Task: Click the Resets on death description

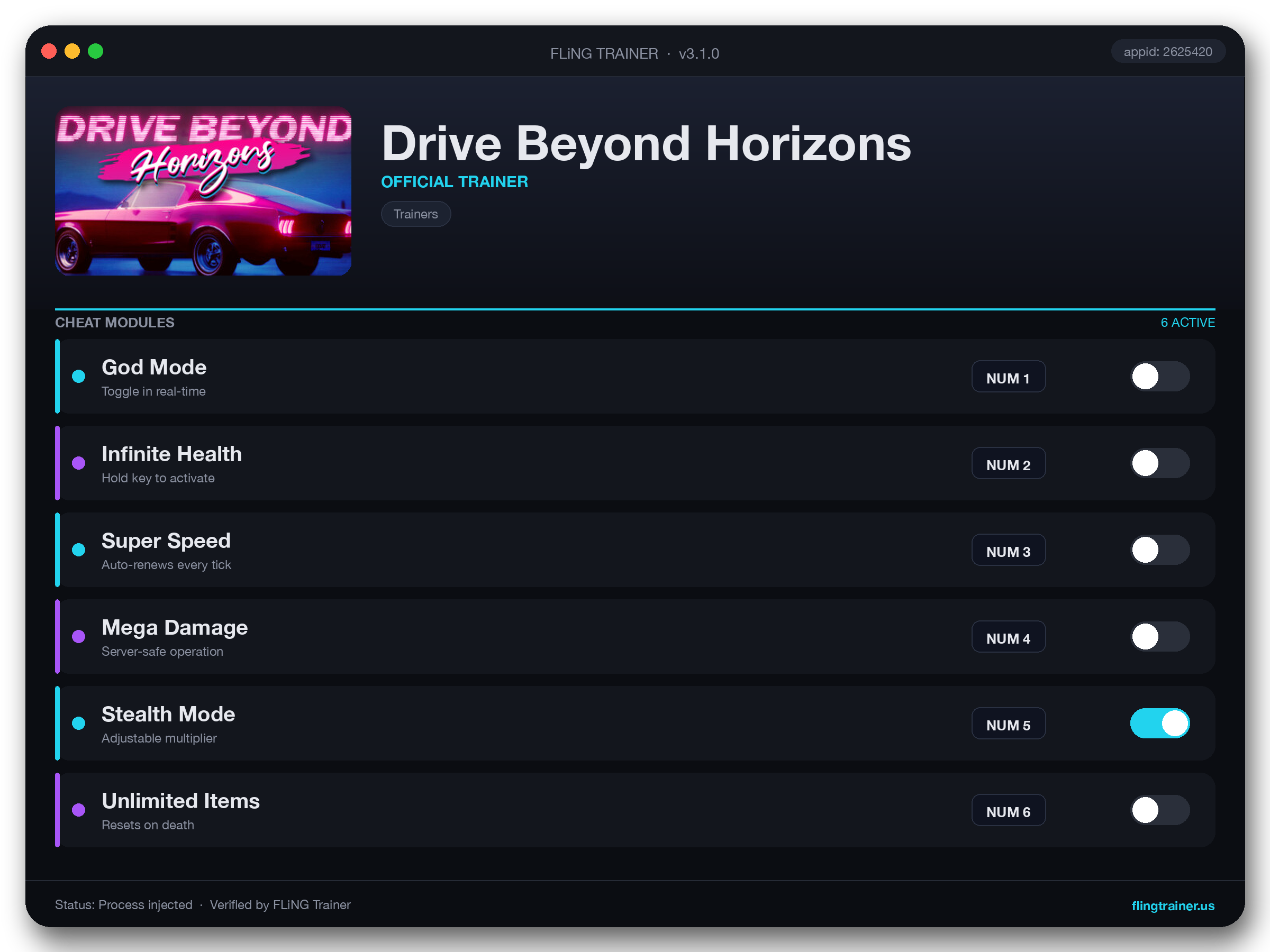Action: [148, 825]
